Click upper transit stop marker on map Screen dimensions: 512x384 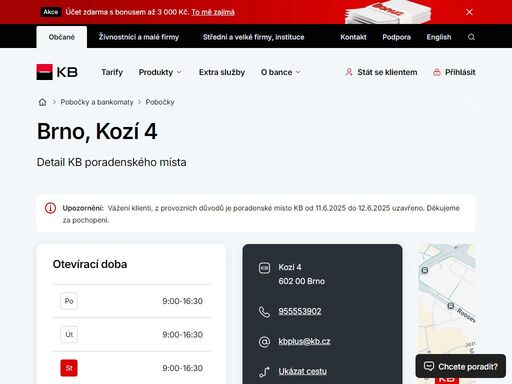pos(425,270)
